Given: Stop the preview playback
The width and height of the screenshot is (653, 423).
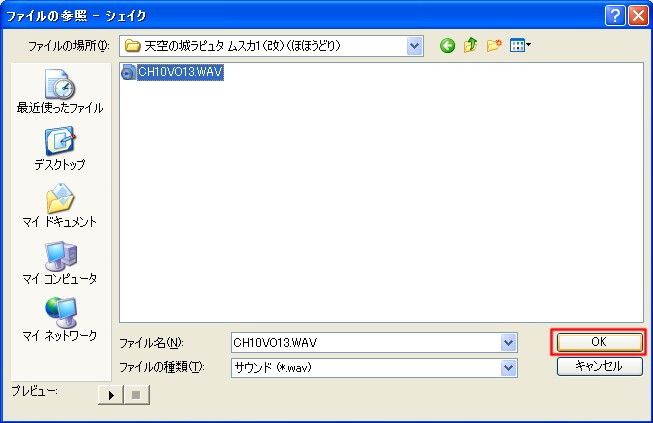Looking at the screenshot, I should pyautogui.click(x=136, y=395).
